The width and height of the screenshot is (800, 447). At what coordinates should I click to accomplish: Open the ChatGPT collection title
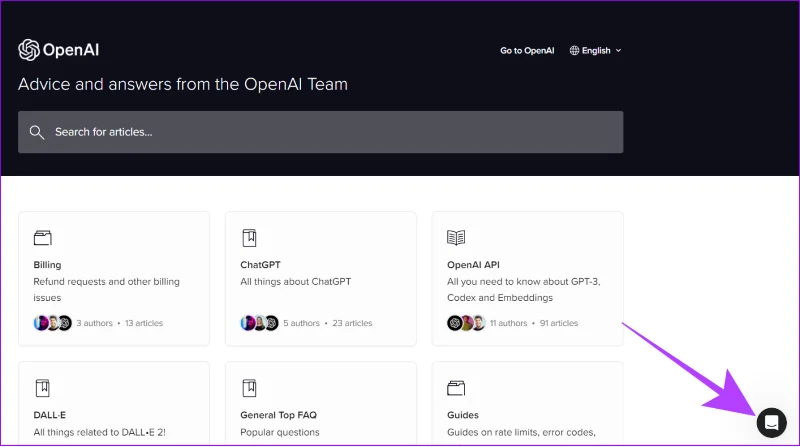tap(260, 265)
